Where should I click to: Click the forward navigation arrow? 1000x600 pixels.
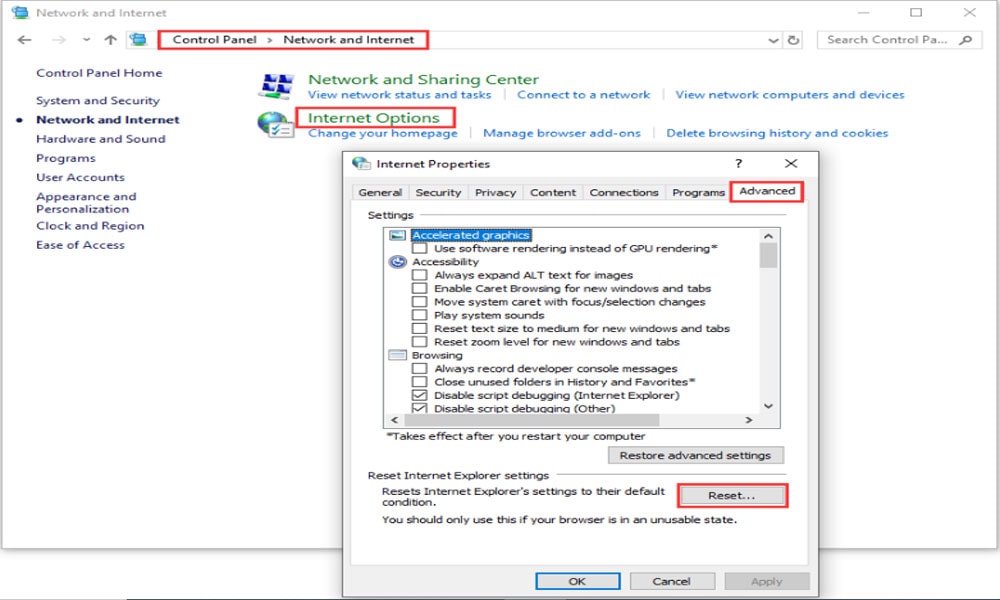tap(59, 40)
